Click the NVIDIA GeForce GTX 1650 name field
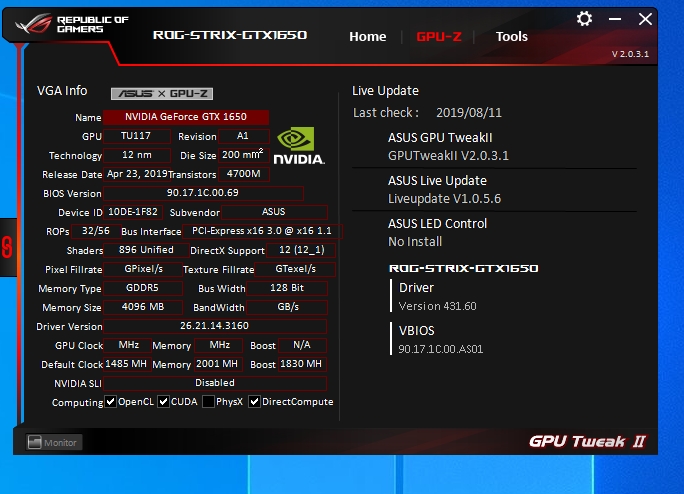684x494 pixels. point(187,117)
